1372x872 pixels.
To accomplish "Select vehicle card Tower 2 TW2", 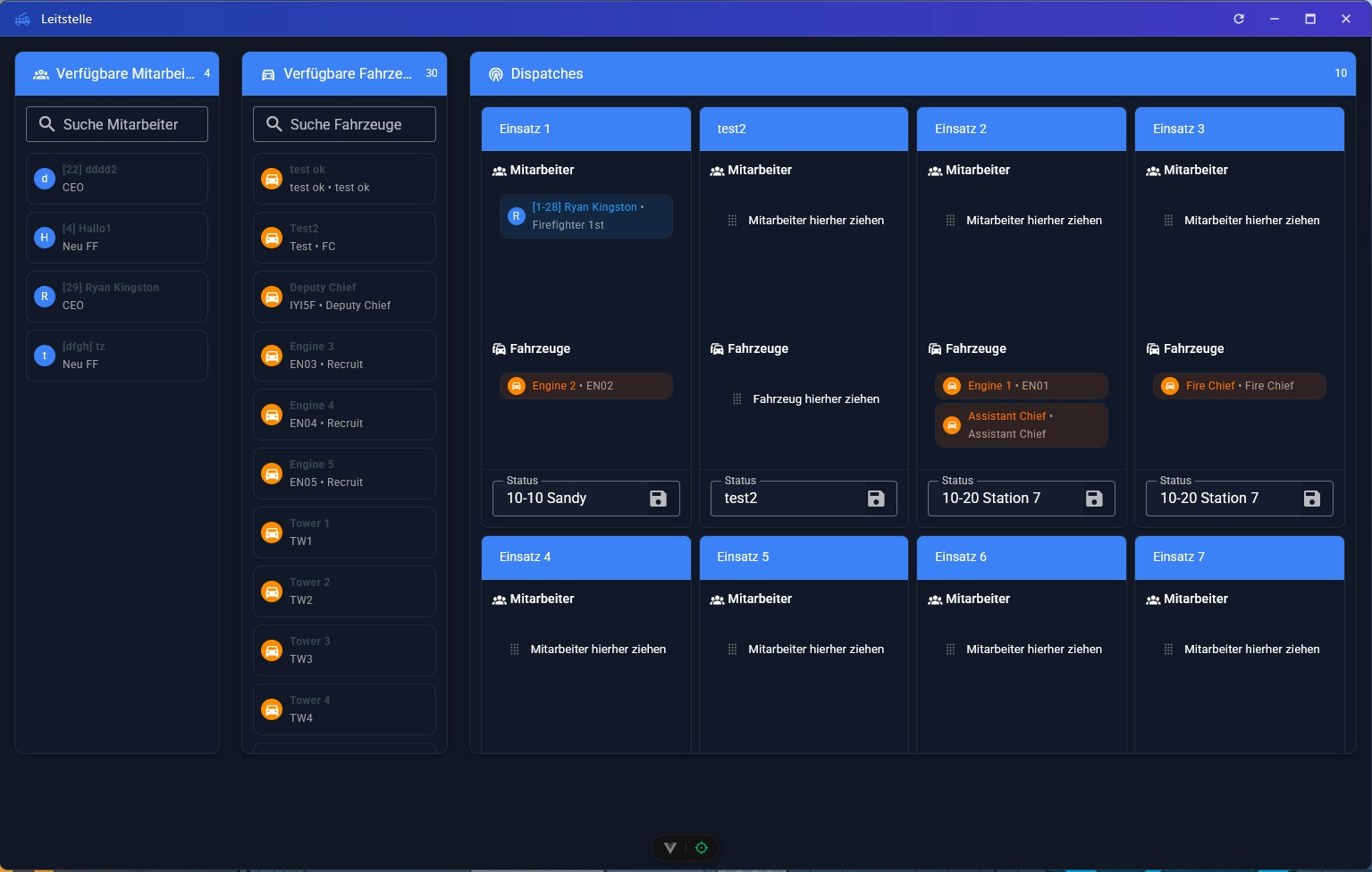I will [344, 591].
